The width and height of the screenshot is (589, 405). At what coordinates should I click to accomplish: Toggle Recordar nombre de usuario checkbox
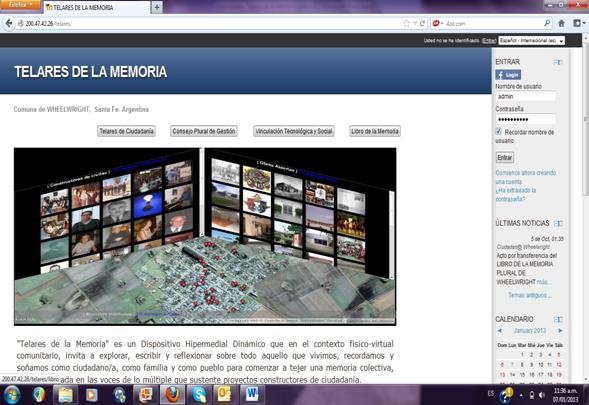[x=498, y=131]
